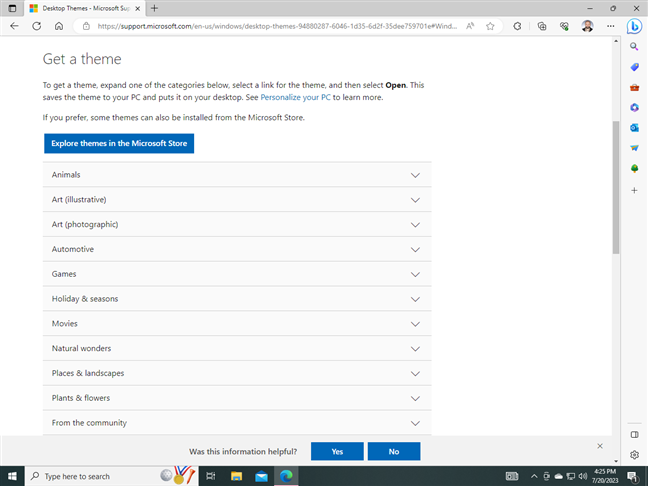Expand the Natural wonders category
Screen dimensions: 648x486
click(237, 348)
